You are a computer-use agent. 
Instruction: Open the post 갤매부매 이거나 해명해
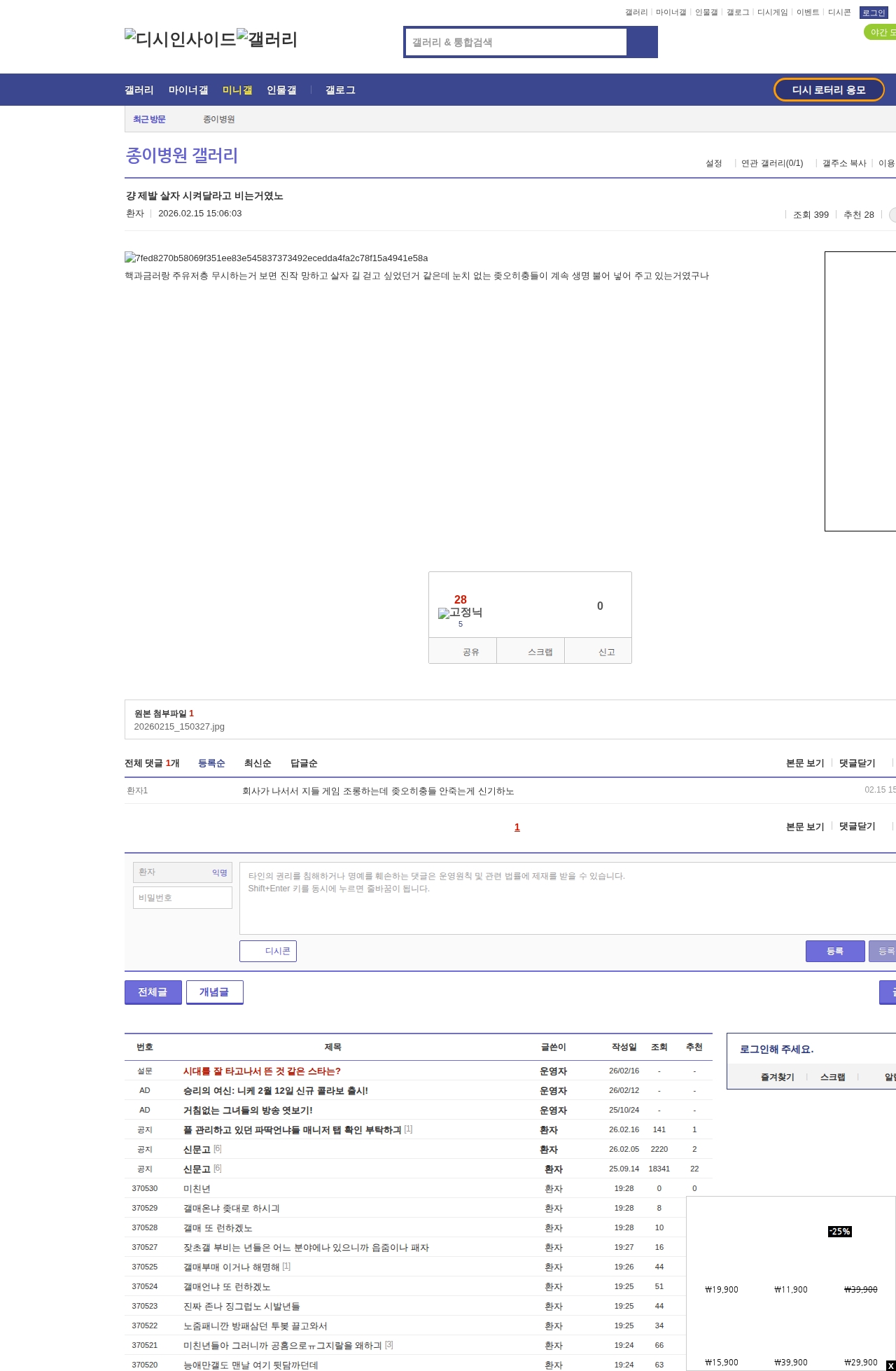click(x=231, y=1267)
